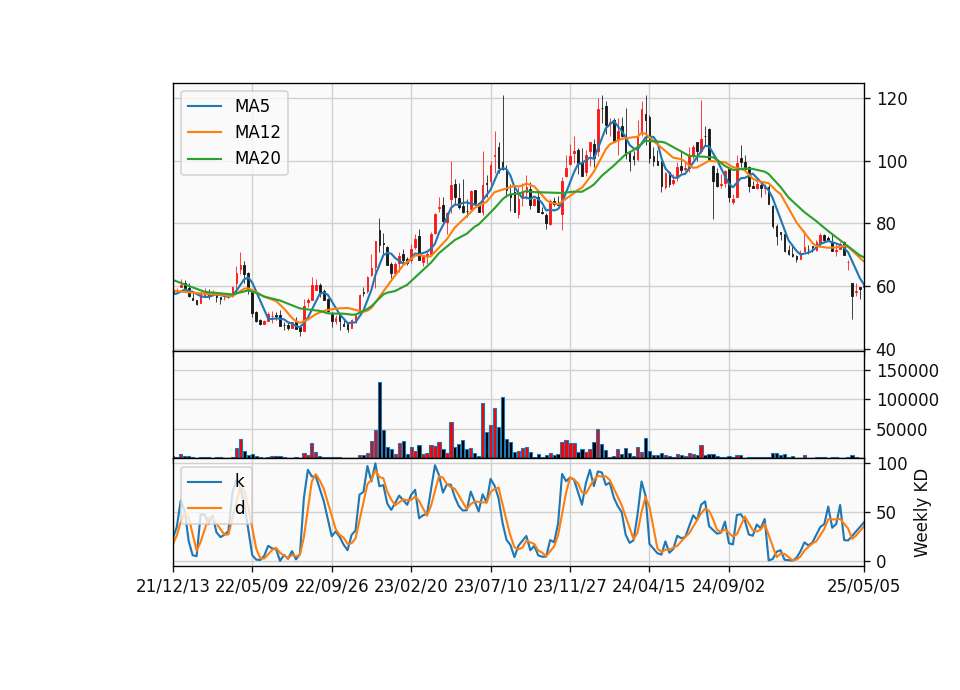Click the d legend label in KD panel
The width and height of the screenshot is (960, 690).
(x=240, y=508)
